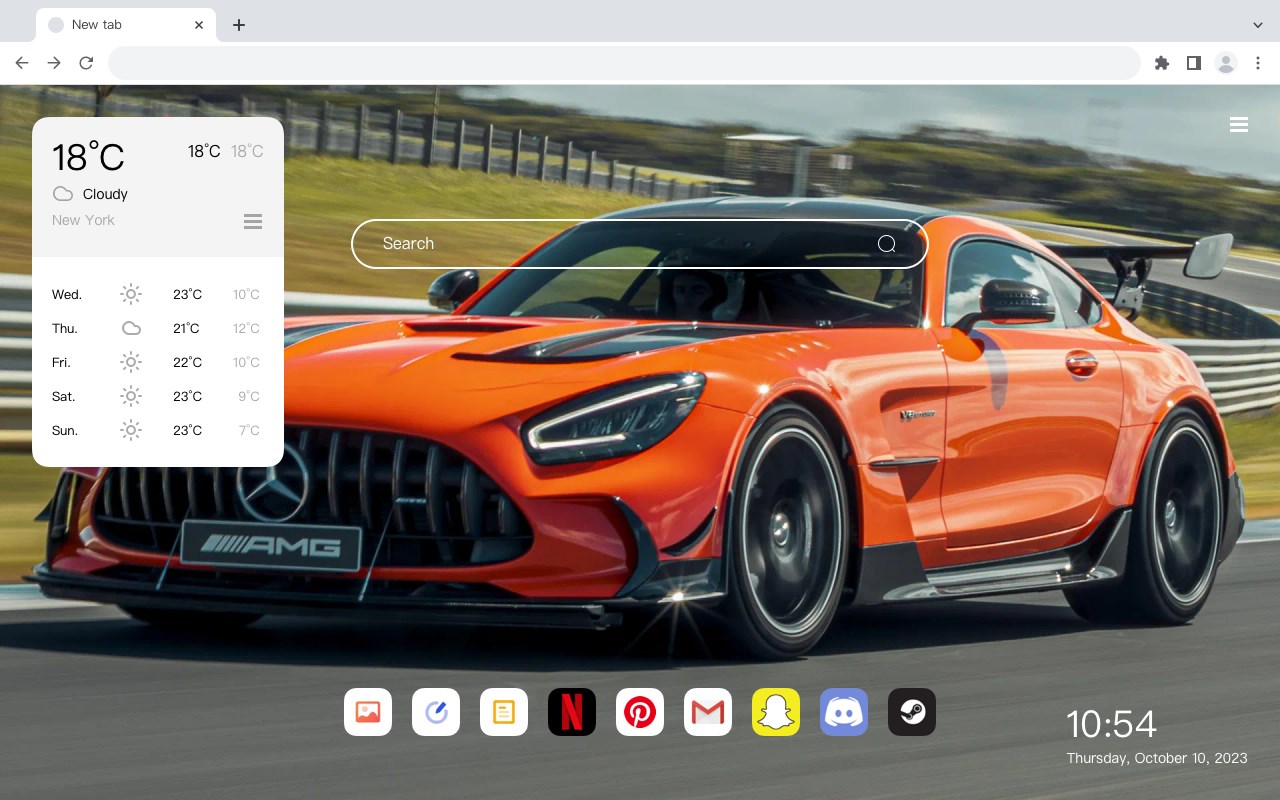Launch the Snapchat shortcut
The image size is (1280, 800).
(x=776, y=712)
